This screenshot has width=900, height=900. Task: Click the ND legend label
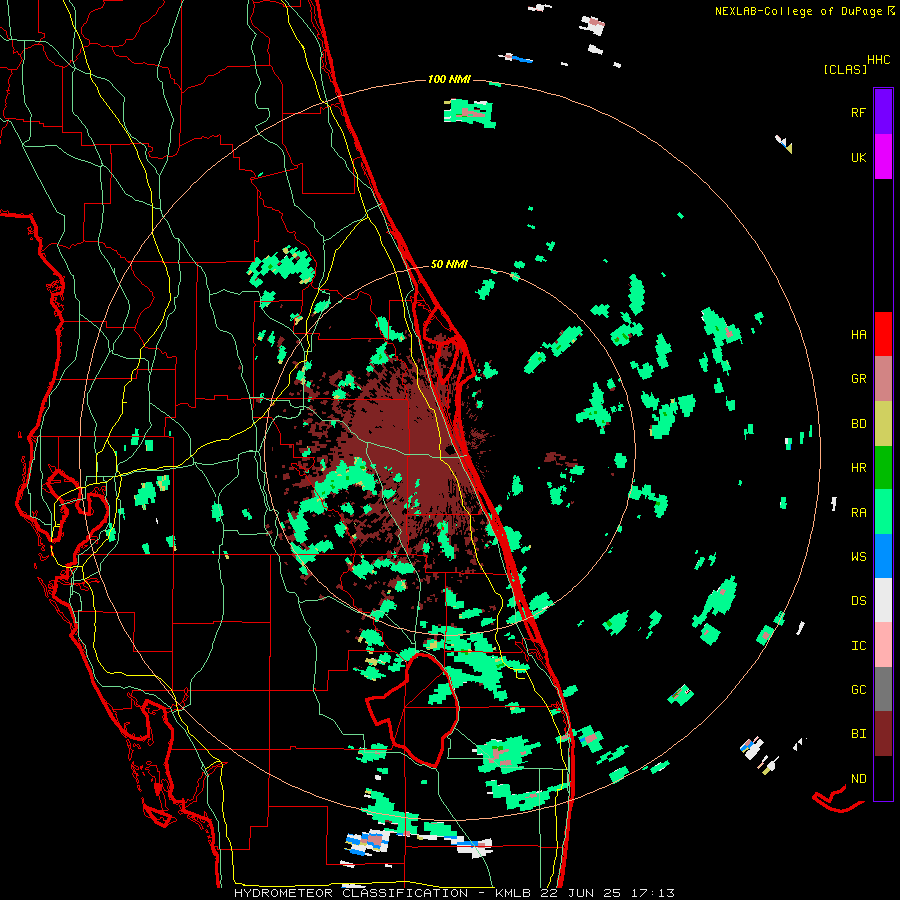[x=858, y=779]
